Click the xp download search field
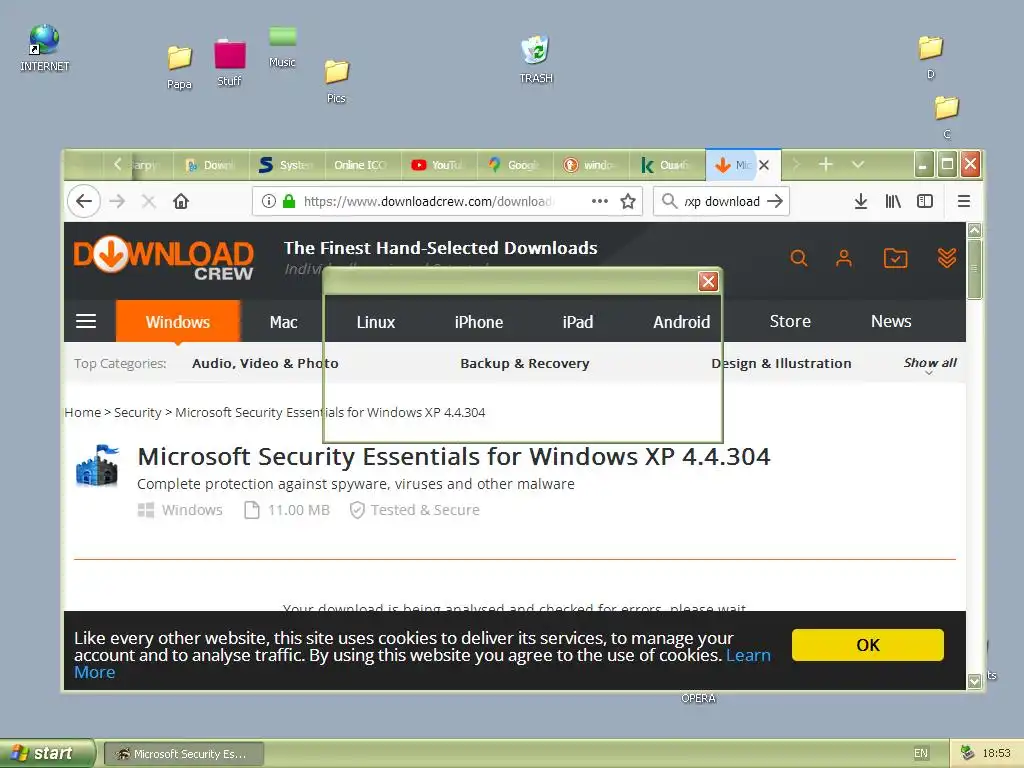1024x768 pixels. [722, 201]
